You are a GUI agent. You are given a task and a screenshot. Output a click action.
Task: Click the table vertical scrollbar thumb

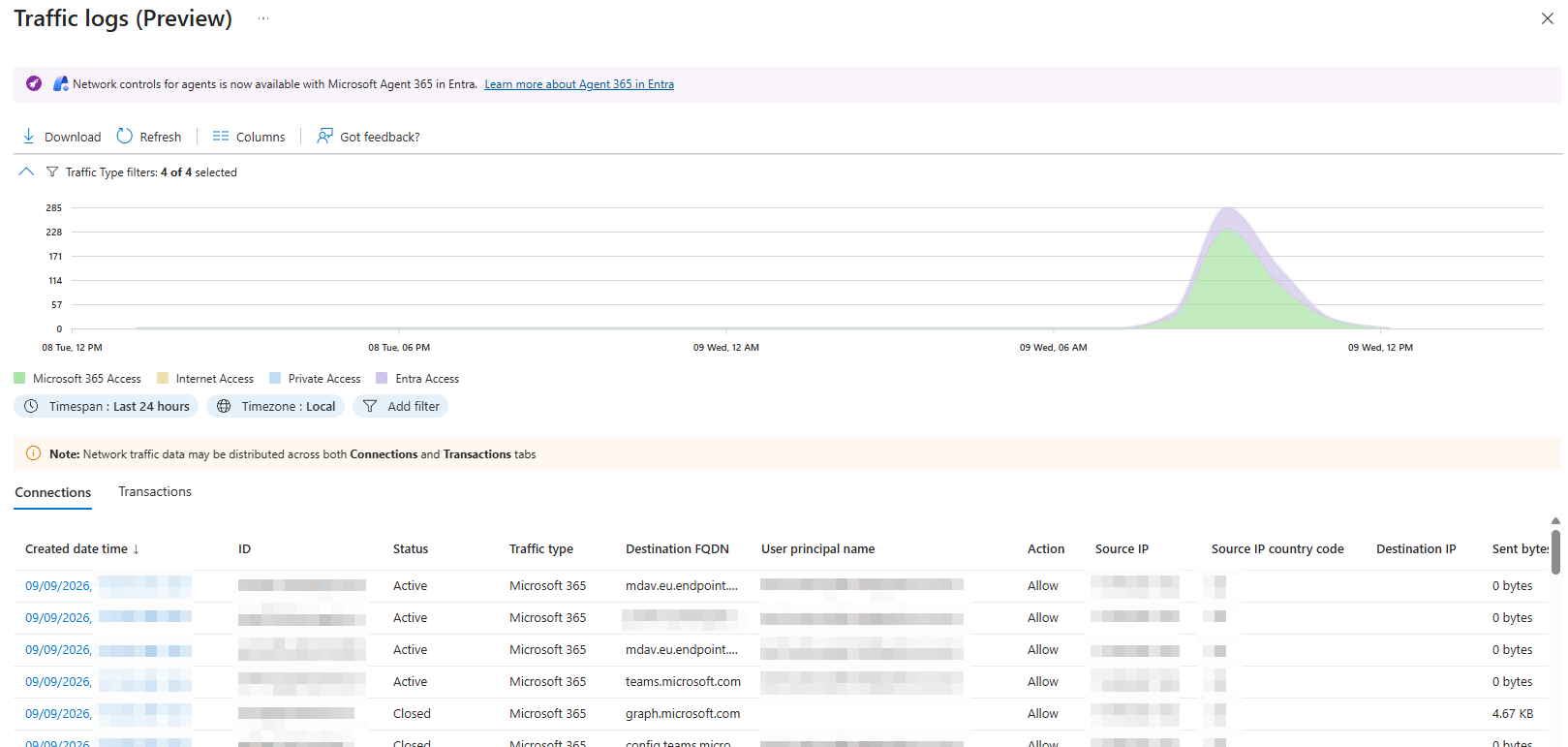pyautogui.click(x=1555, y=551)
